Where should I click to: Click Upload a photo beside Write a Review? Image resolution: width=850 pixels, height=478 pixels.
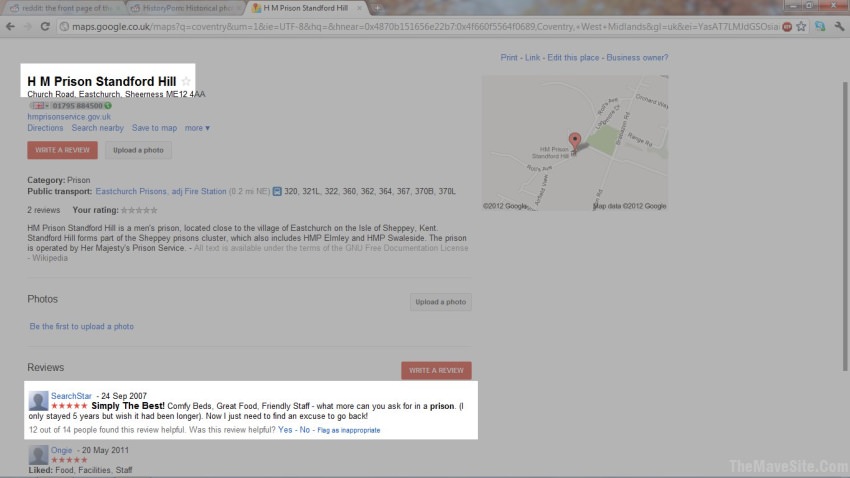tap(138, 150)
